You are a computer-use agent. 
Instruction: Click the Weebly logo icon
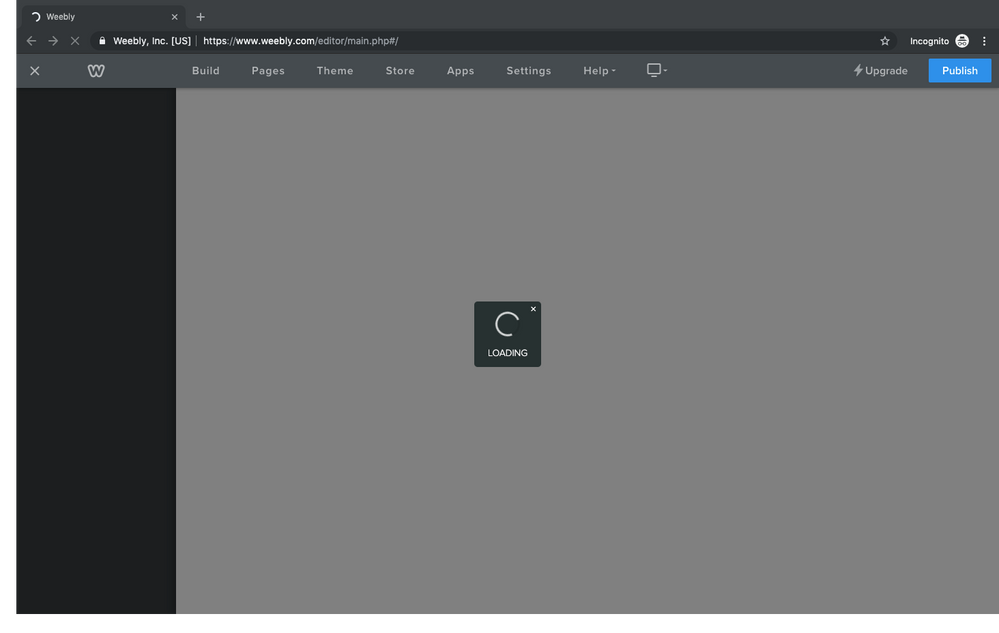tap(96, 71)
